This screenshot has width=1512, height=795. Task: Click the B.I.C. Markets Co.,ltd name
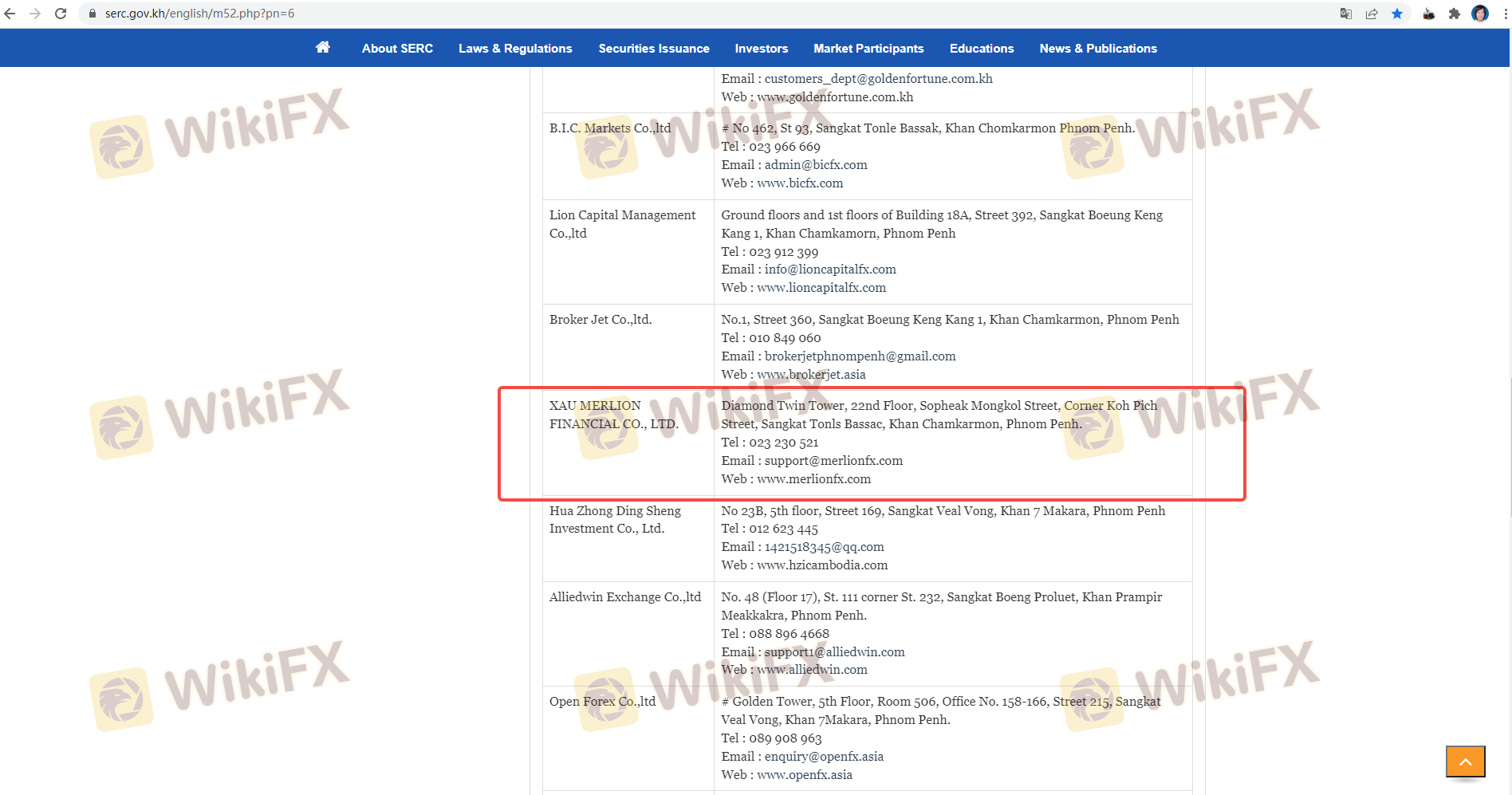pos(610,128)
